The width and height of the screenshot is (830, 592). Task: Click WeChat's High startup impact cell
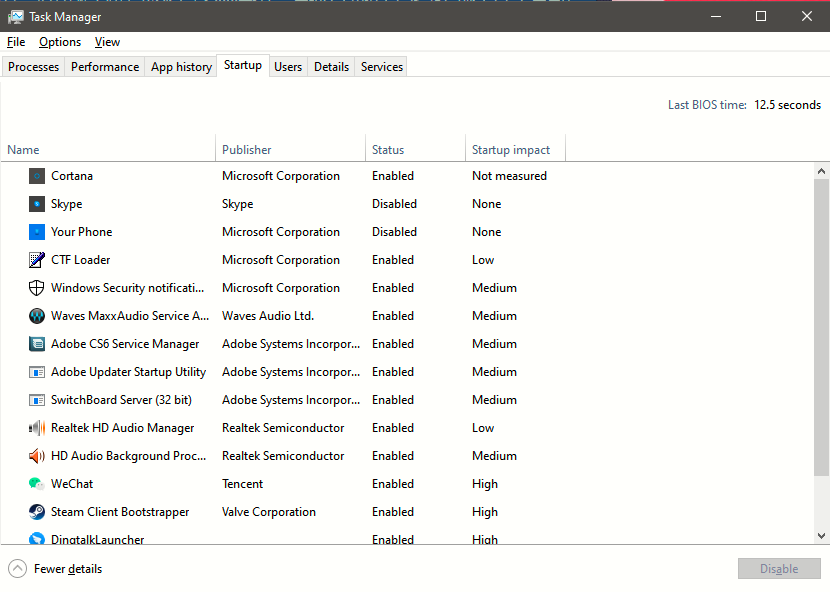click(485, 484)
